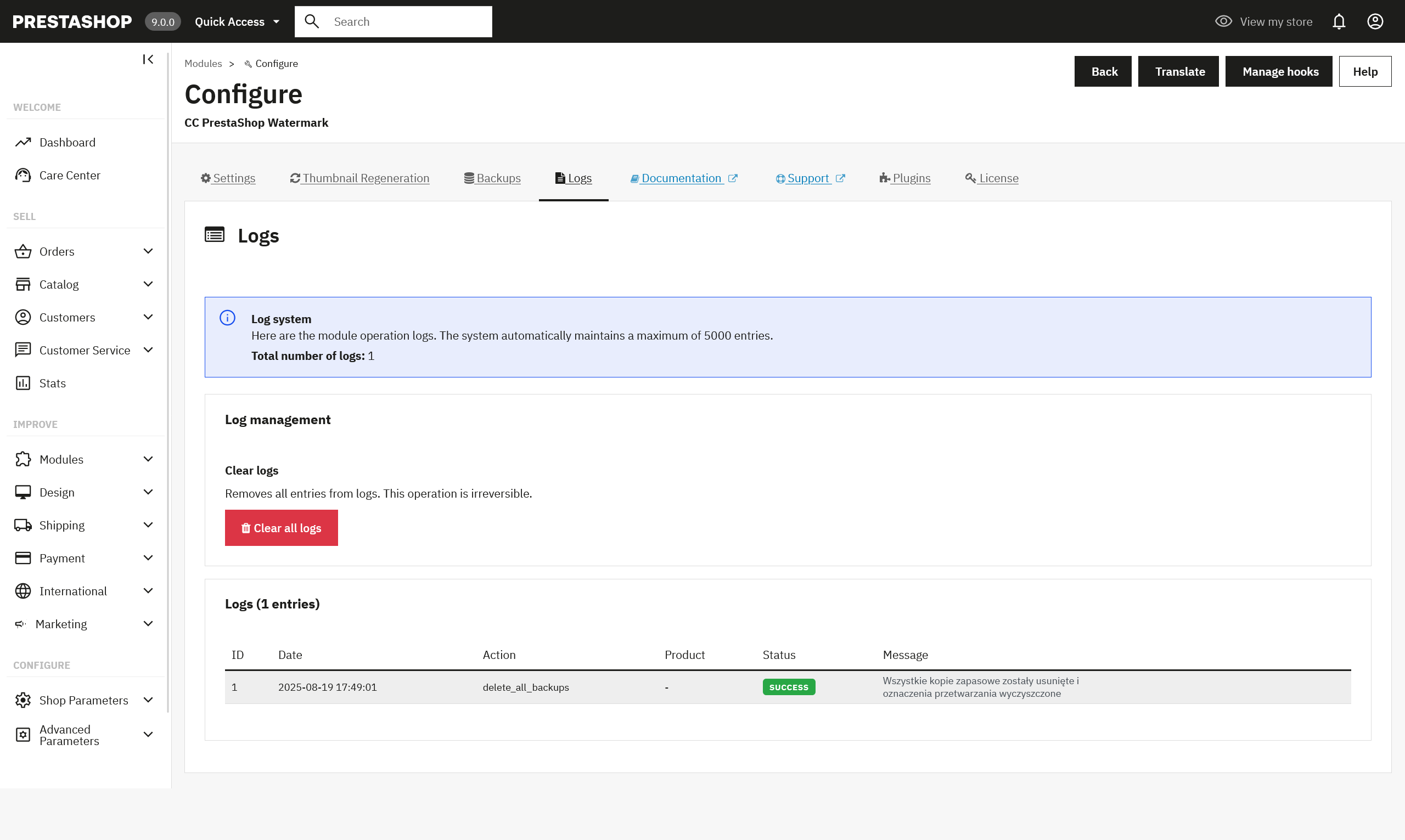
Task: Click the Log system info icon
Action: point(228,318)
